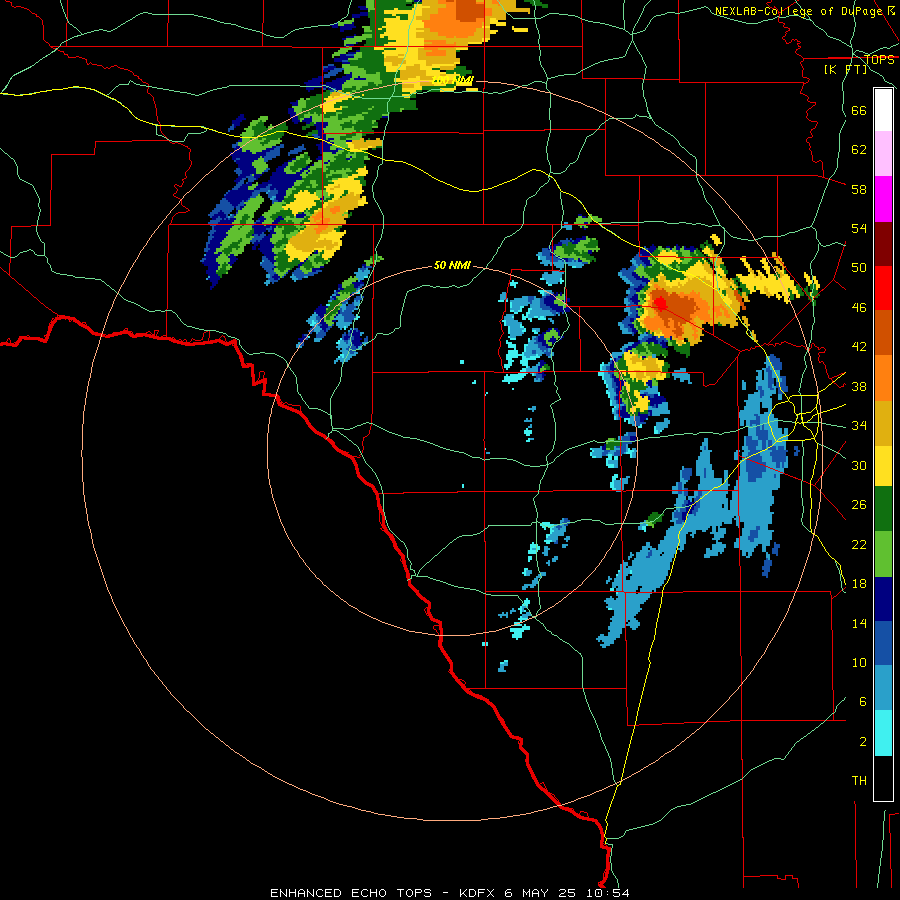Click the '50' legend value
Image resolution: width=900 pixels, height=900 pixels.
859,268
